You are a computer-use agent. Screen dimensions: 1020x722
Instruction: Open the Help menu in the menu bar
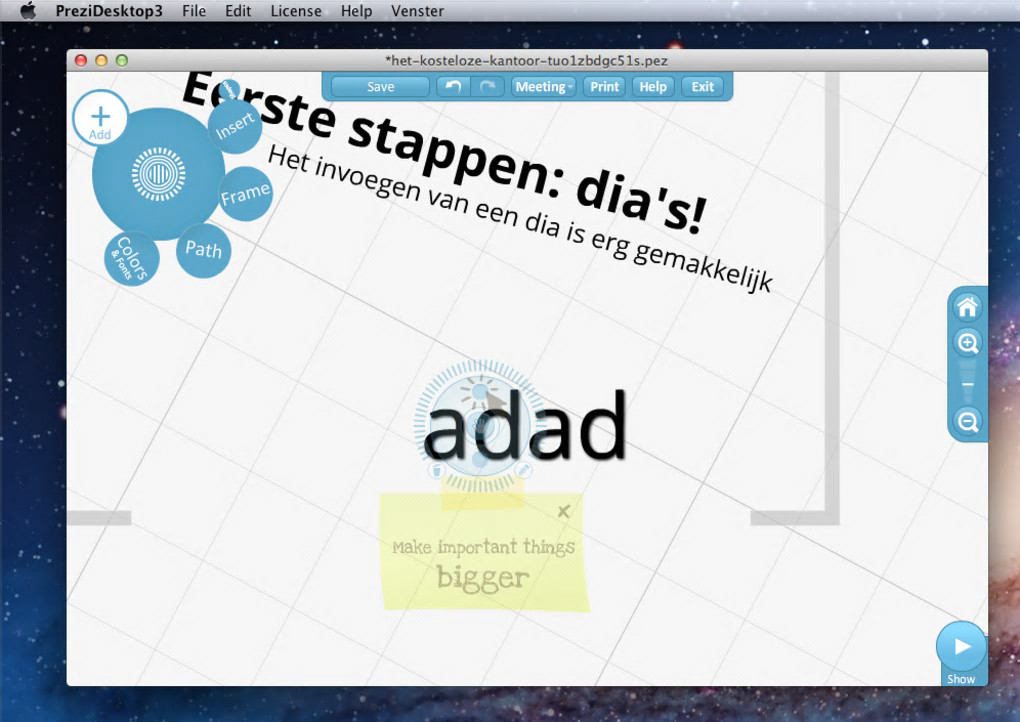pos(356,11)
